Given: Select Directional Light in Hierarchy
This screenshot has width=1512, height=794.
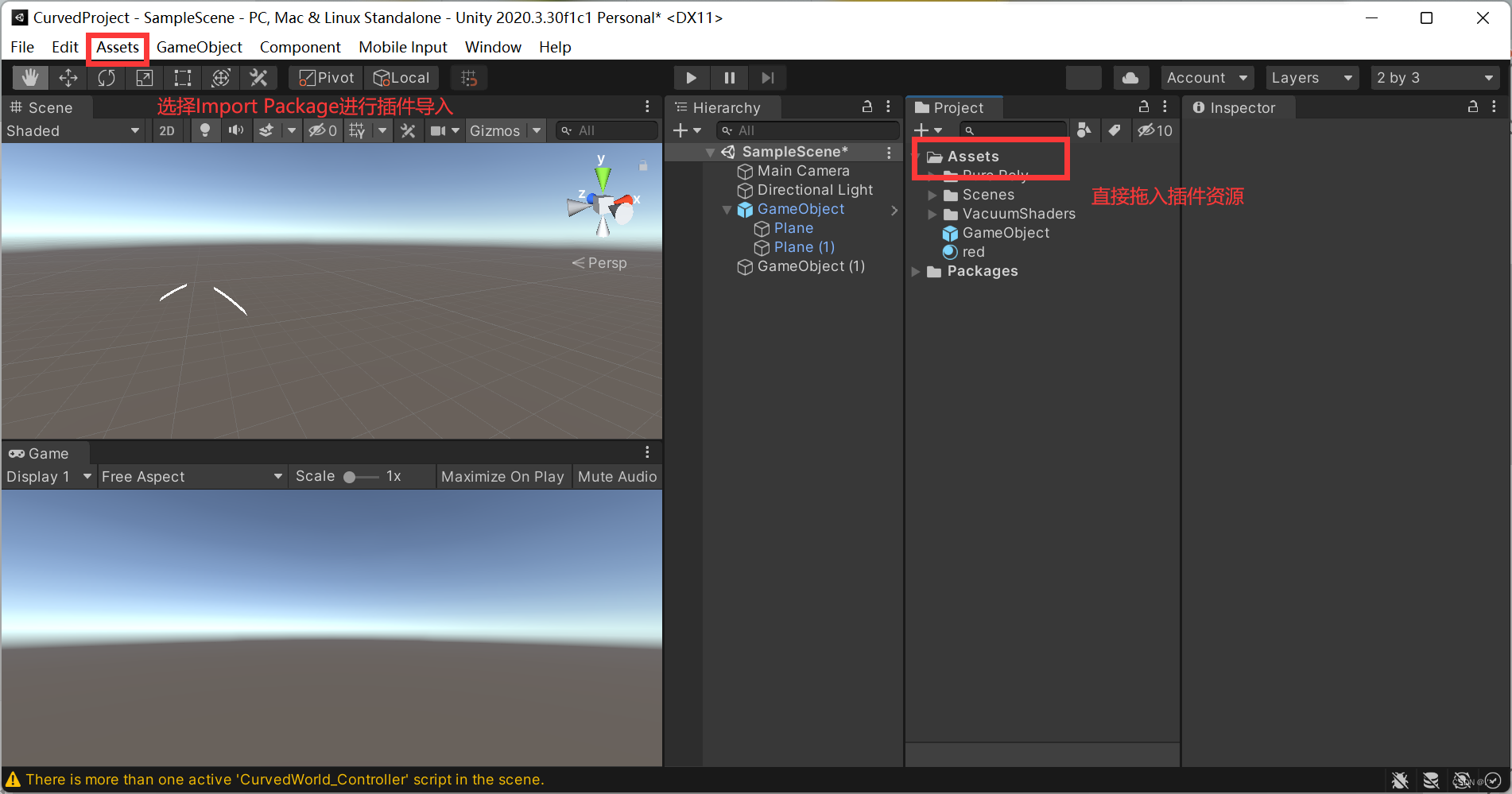Looking at the screenshot, I should pos(815,190).
